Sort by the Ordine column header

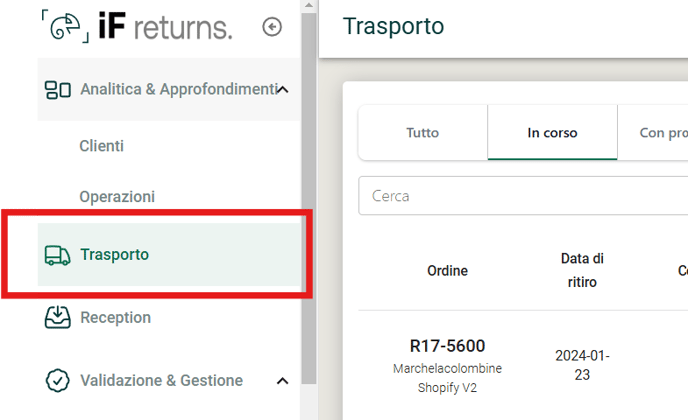(x=448, y=271)
